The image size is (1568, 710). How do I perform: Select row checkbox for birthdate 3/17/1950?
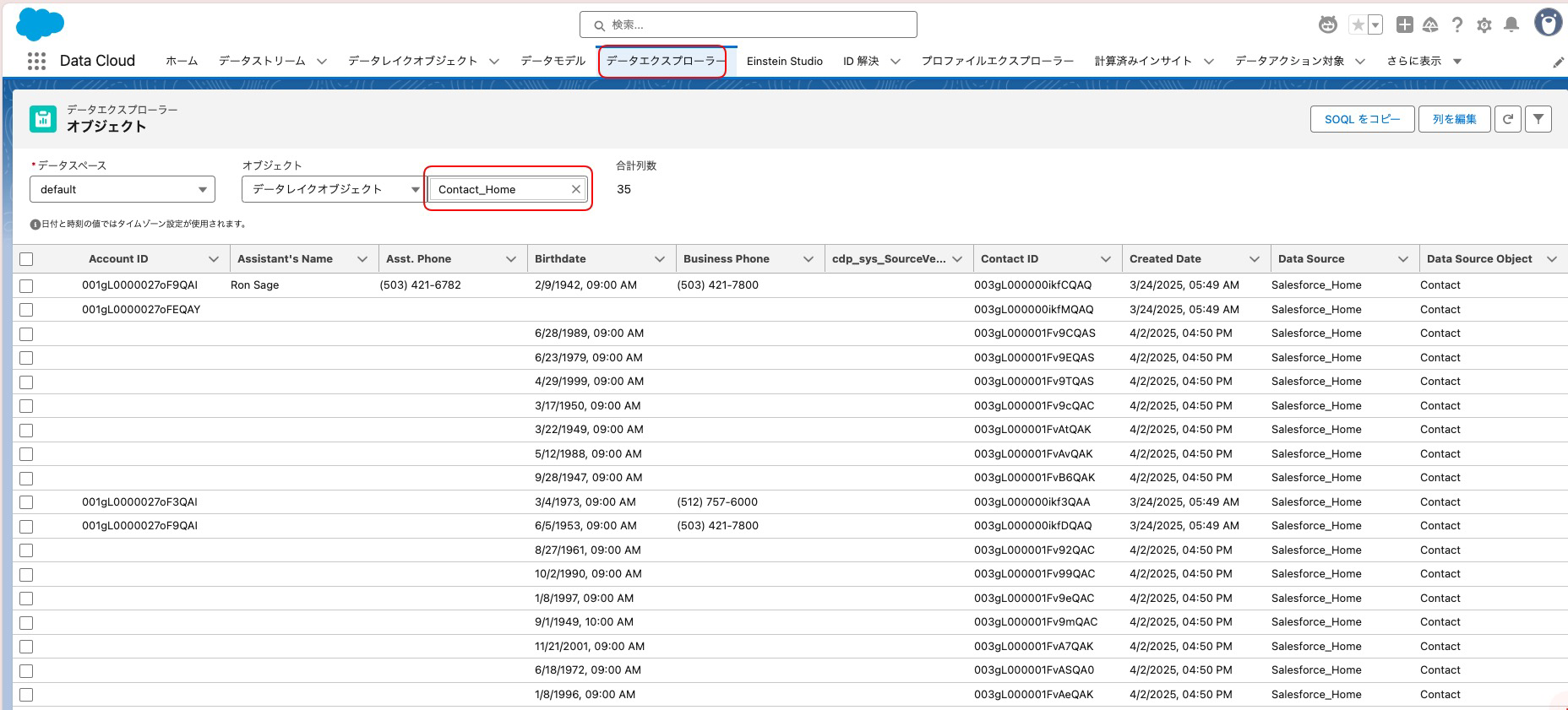click(x=26, y=406)
